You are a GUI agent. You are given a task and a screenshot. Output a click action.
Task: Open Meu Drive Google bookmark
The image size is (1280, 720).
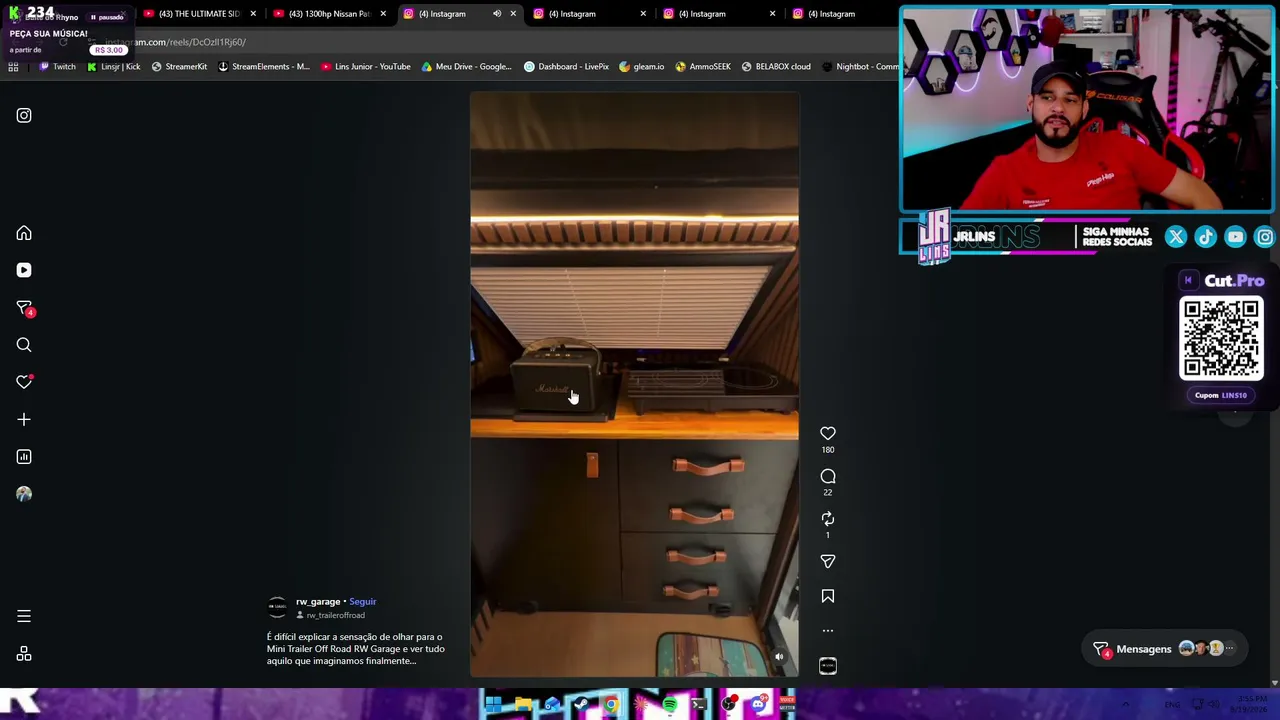click(466, 67)
